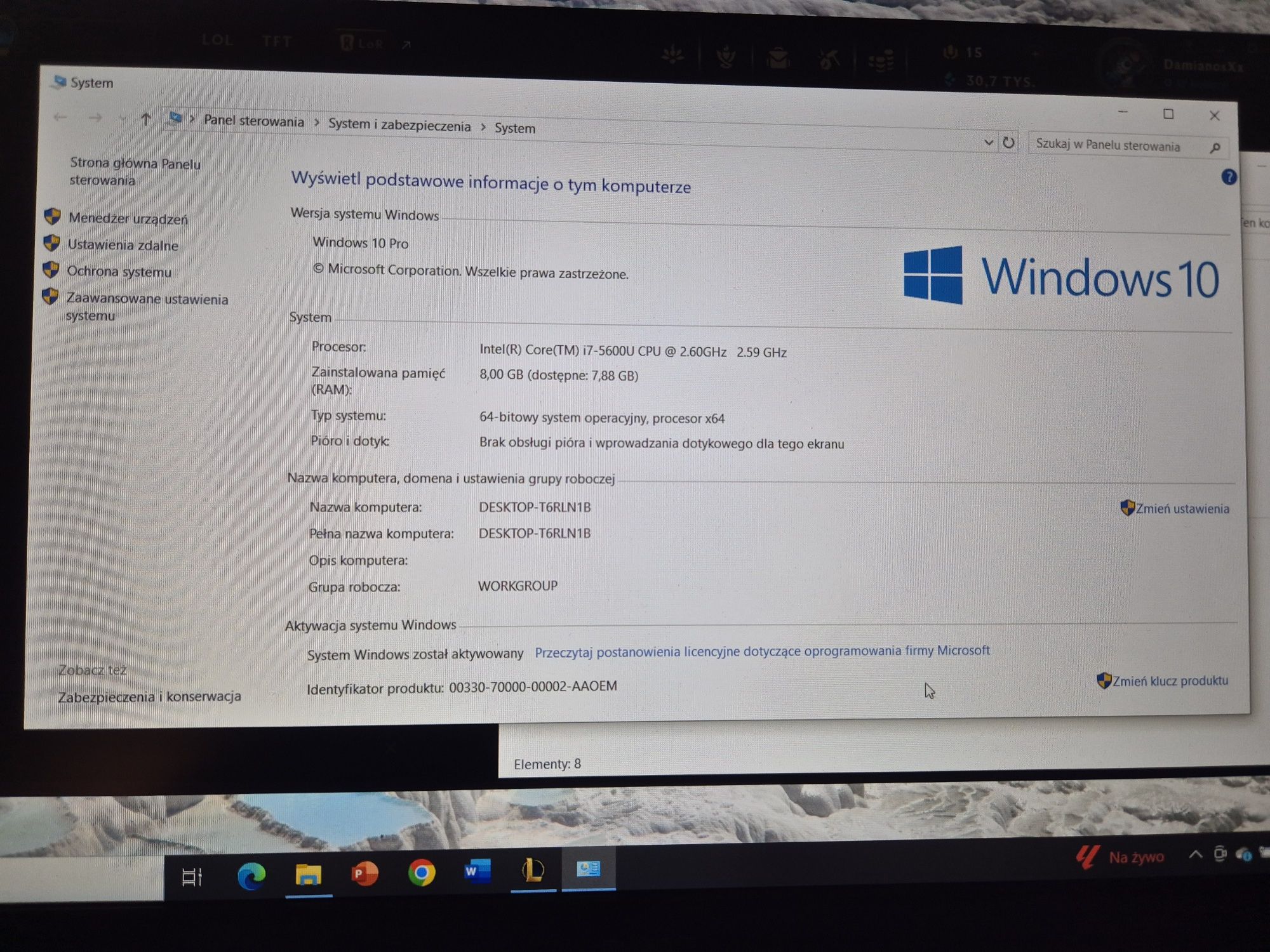
Task: Open Zabezpieczenia i konserwacja link
Action: 149,697
